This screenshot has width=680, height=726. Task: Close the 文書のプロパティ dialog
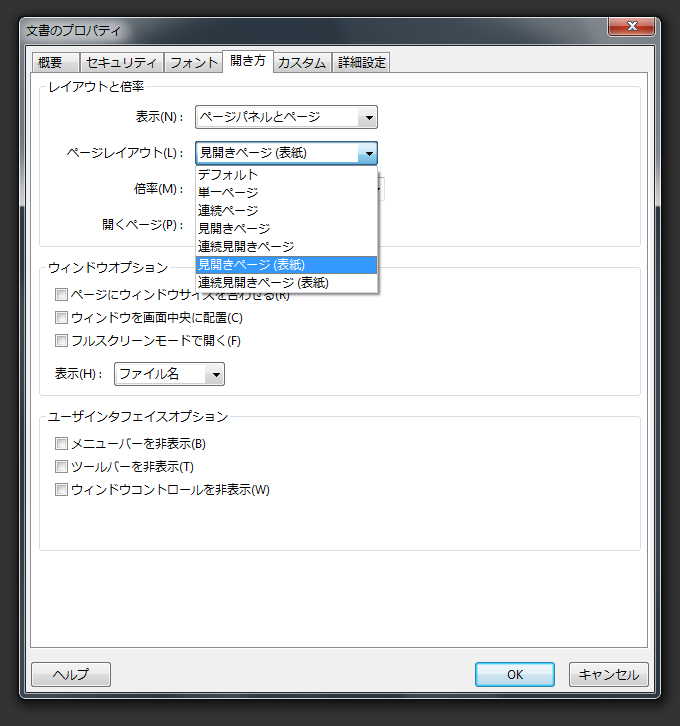click(631, 26)
